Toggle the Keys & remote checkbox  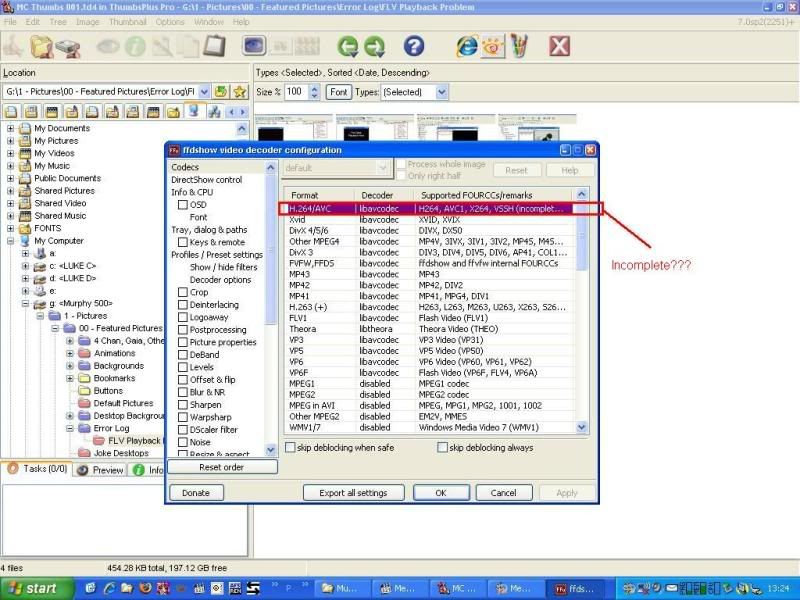coord(183,242)
